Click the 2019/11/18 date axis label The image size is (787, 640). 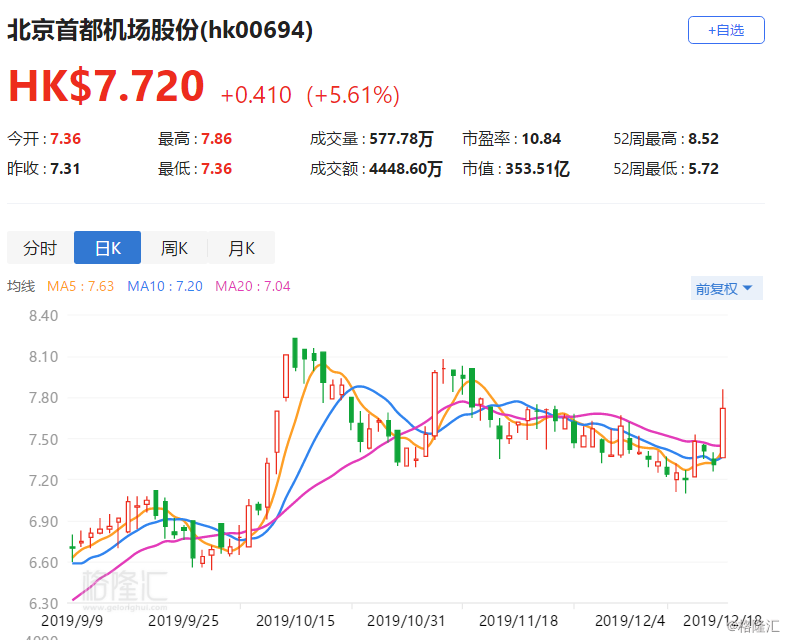pos(518,621)
